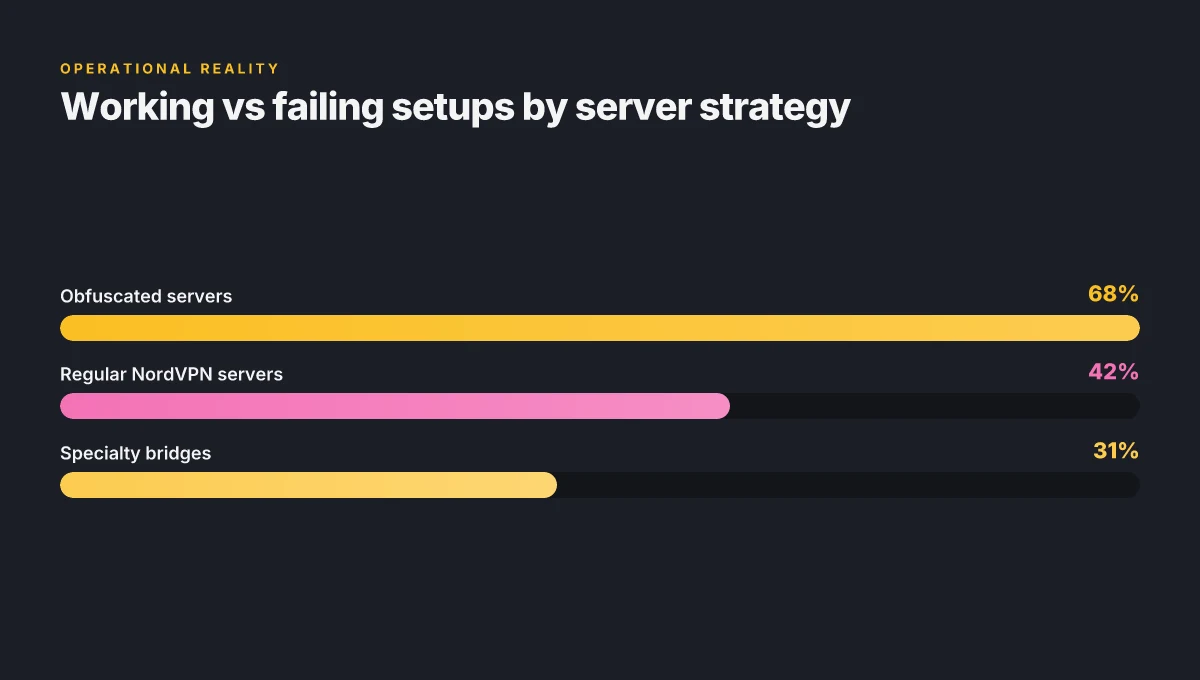Click the unfilled track of Specialty bridges bar

848,485
